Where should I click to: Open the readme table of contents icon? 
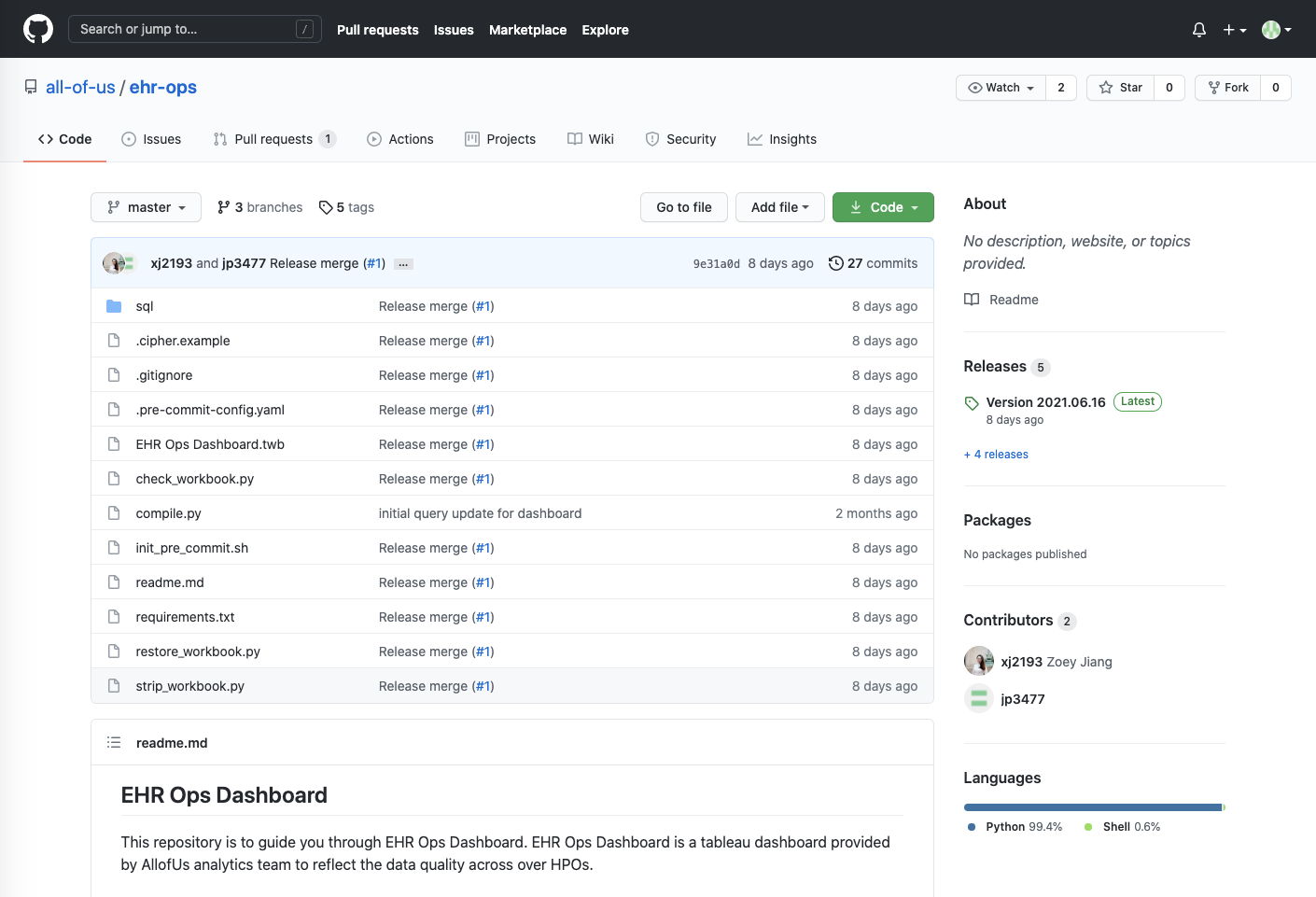coord(114,743)
